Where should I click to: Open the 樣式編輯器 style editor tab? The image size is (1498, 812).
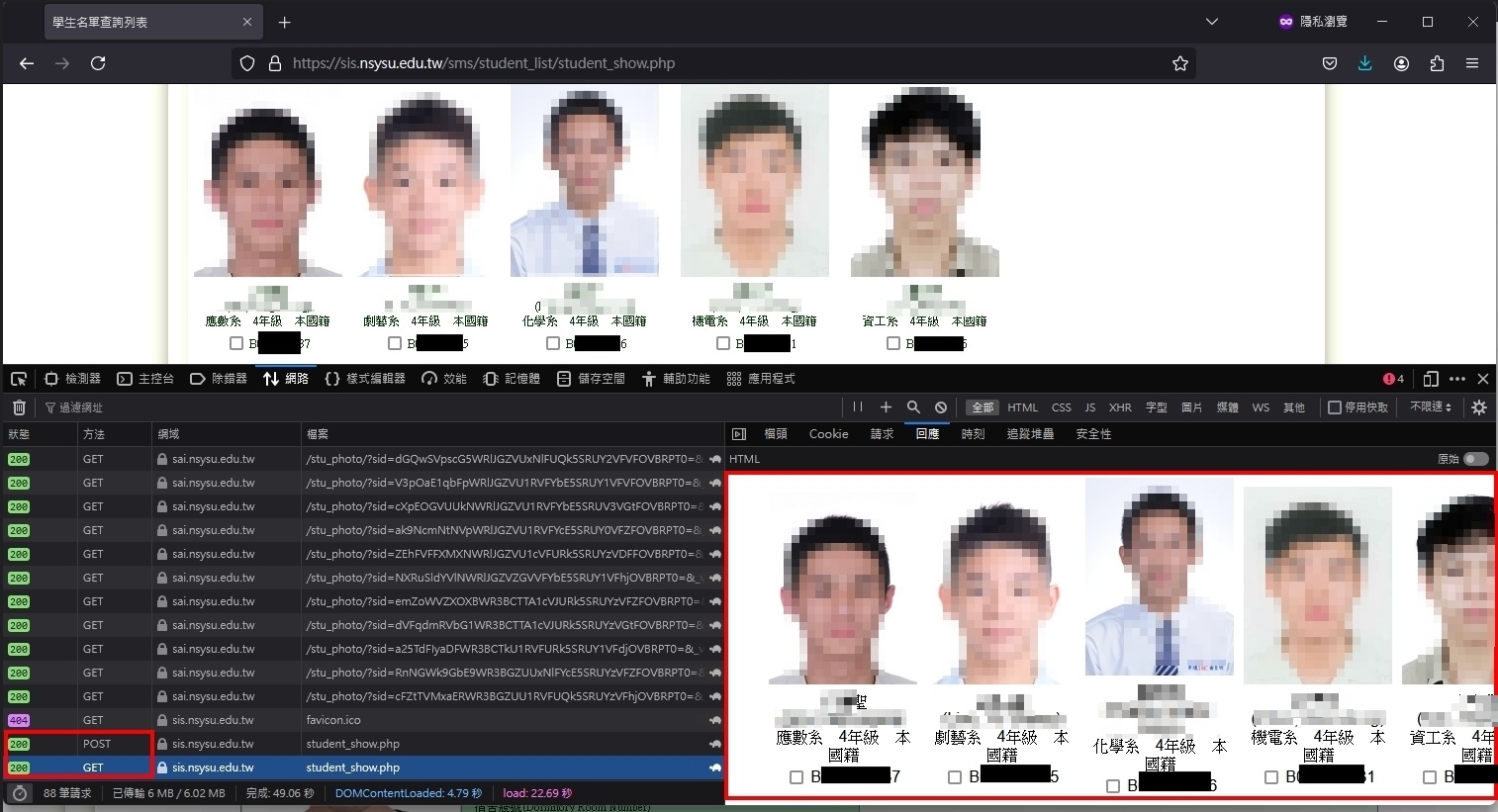[365, 379]
